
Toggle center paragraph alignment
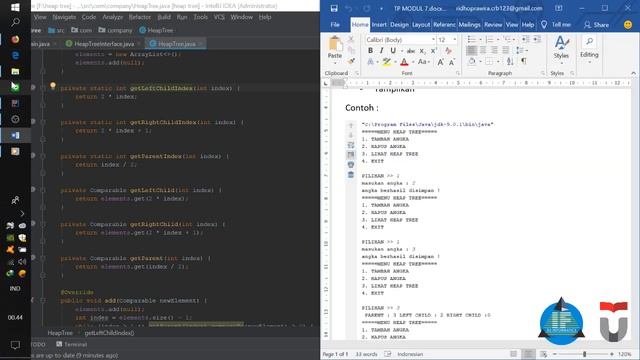[x=483, y=50]
